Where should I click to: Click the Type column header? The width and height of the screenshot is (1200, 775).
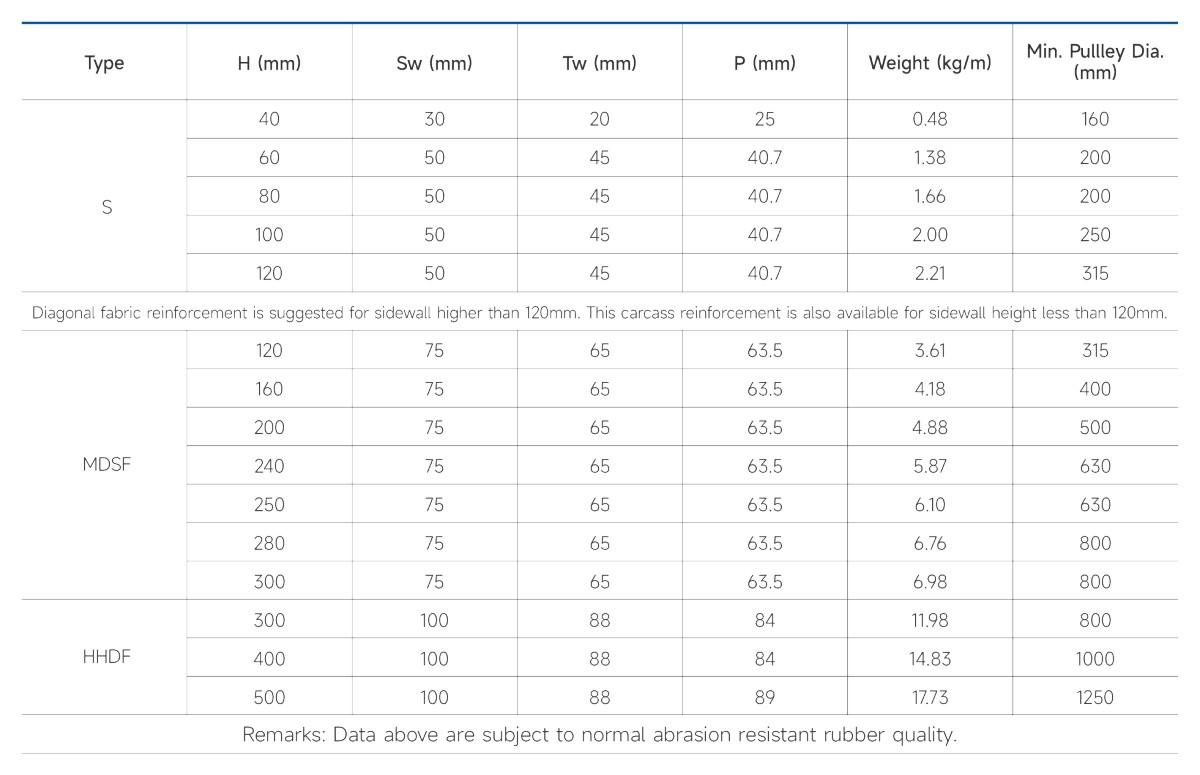(104, 63)
